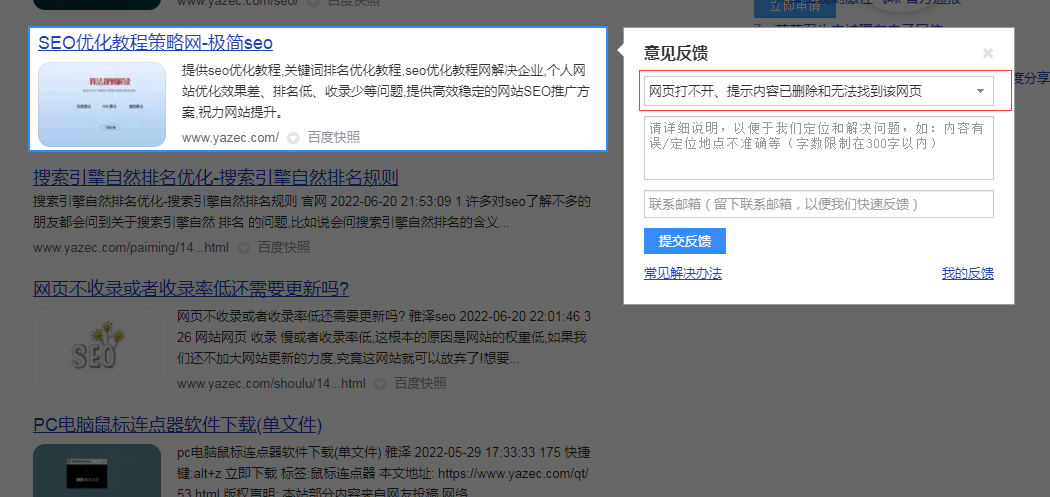Click the 联系邮箱 contact email field
Viewport: 1050px width, 497px height.
click(818, 204)
